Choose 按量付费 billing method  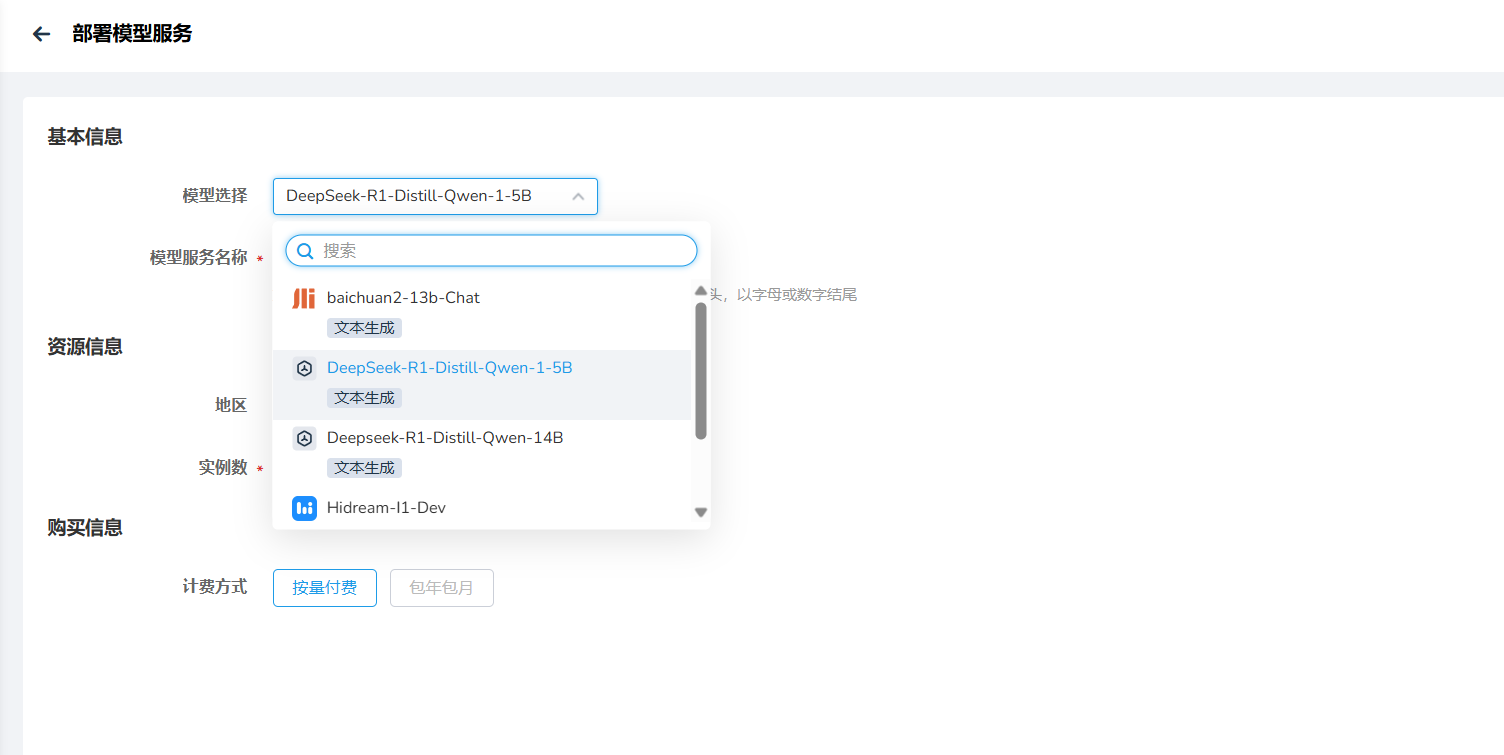tap(325, 588)
